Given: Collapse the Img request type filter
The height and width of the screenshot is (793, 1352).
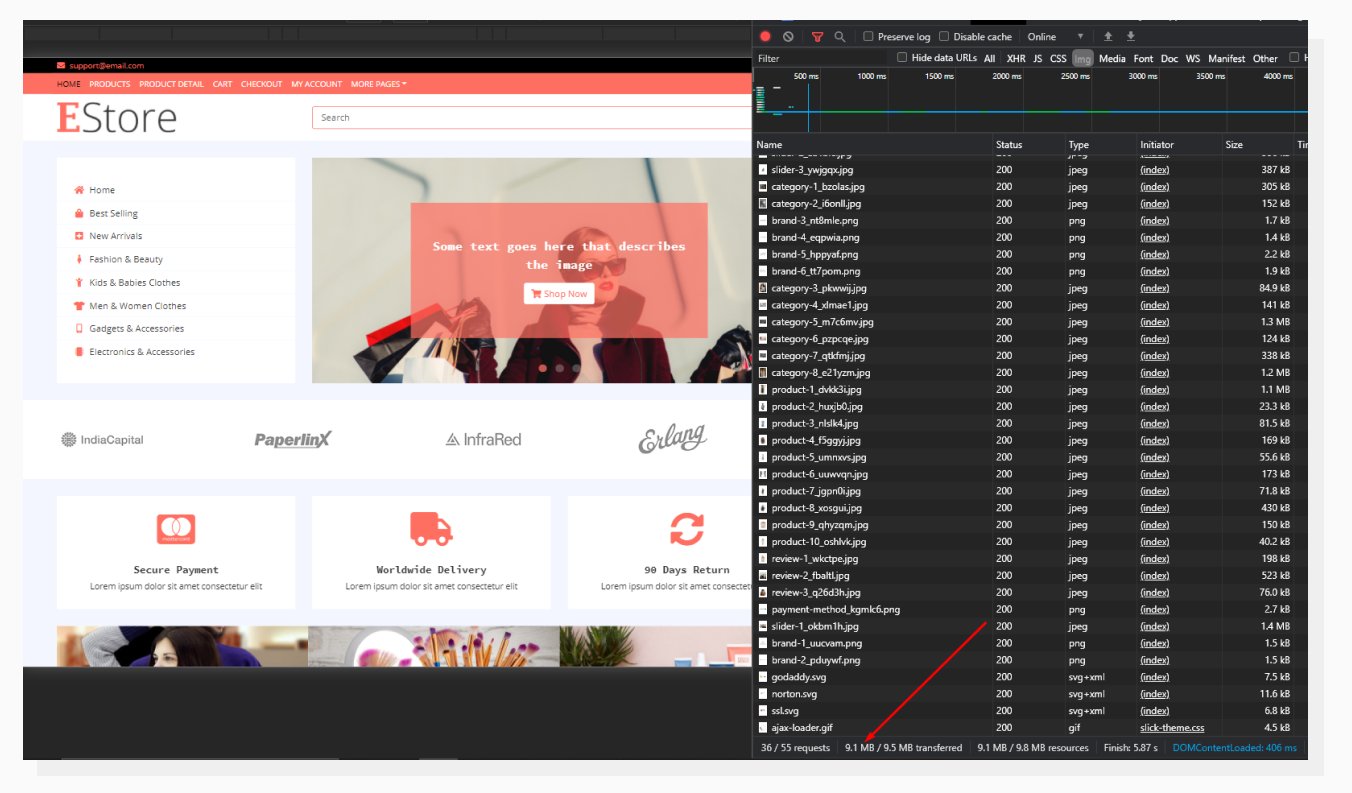Looking at the screenshot, I should click(1082, 57).
